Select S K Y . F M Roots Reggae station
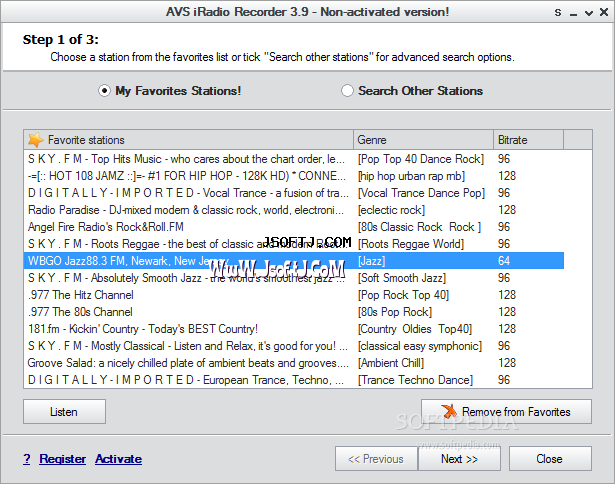The width and height of the screenshot is (615, 484). (x=294, y=244)
